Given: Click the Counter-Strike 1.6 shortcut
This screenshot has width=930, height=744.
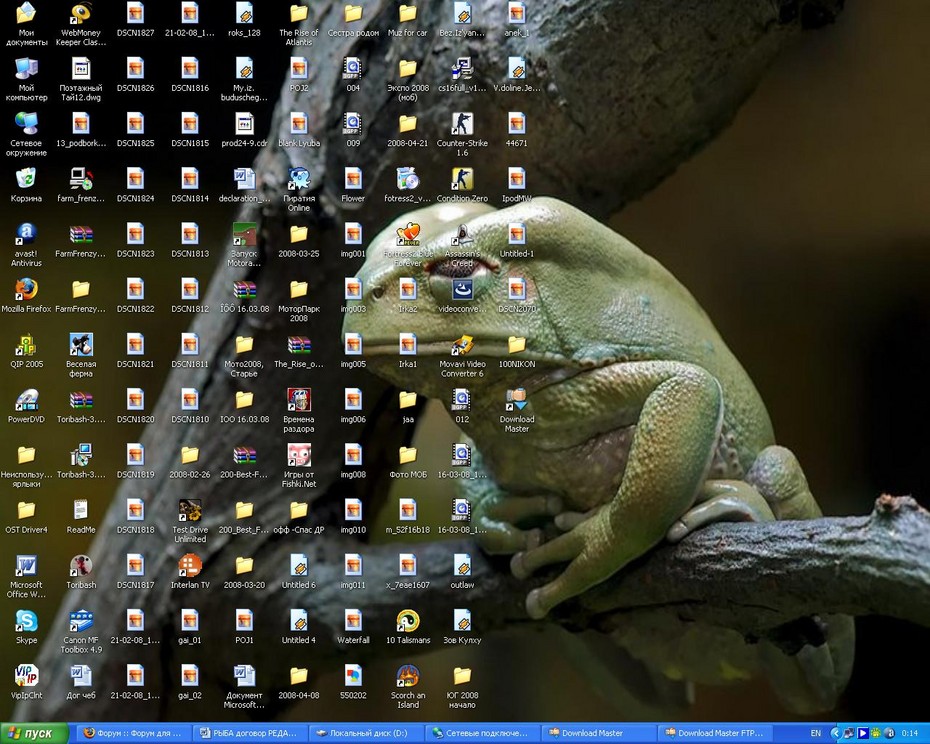Looking at the screenshot, I should pos(462,135).
